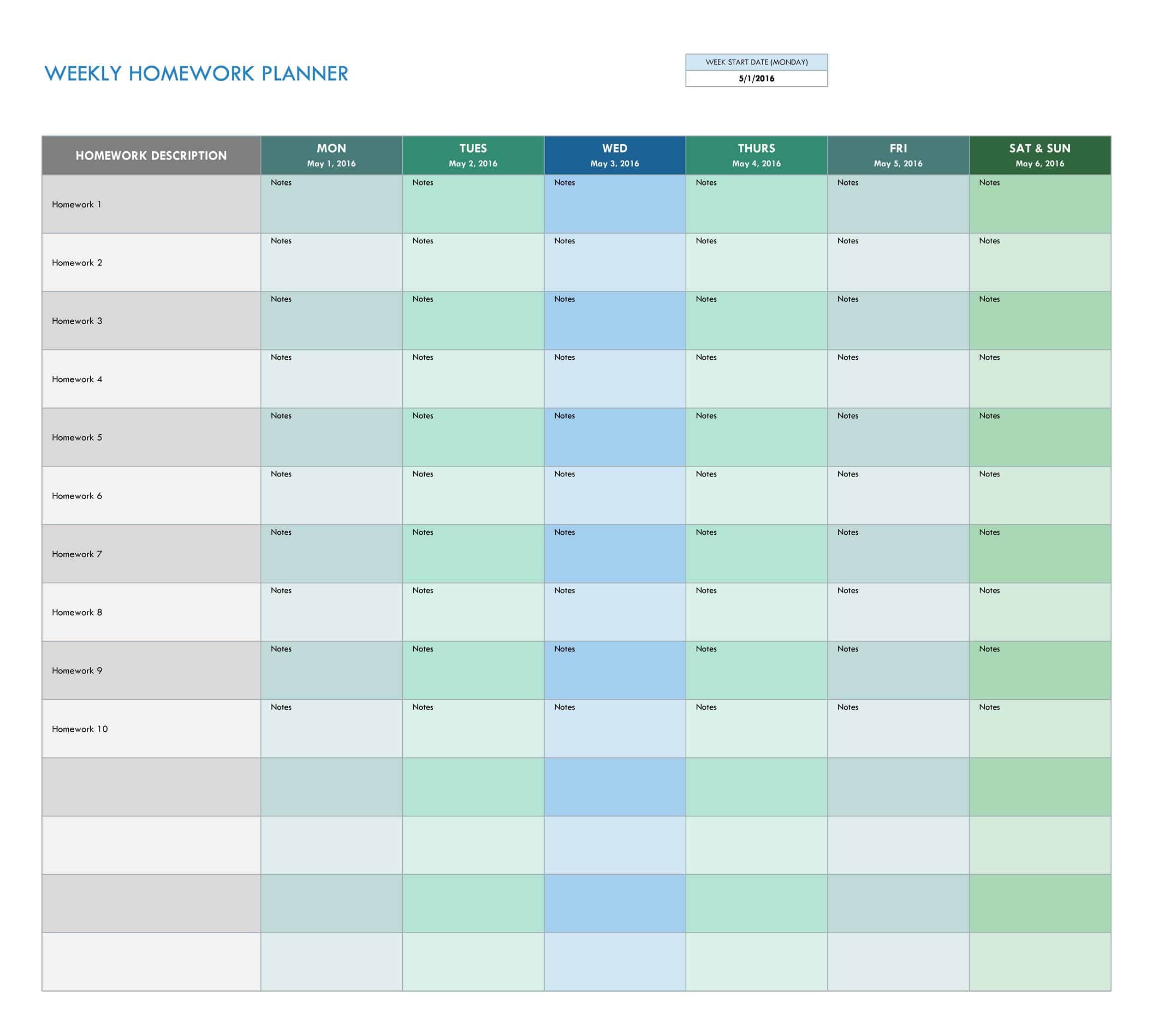Click the WEEKLY HOMEWORK PLANNER title
The width and height of the screenshot is (1153, 1036).
point(196,74)
